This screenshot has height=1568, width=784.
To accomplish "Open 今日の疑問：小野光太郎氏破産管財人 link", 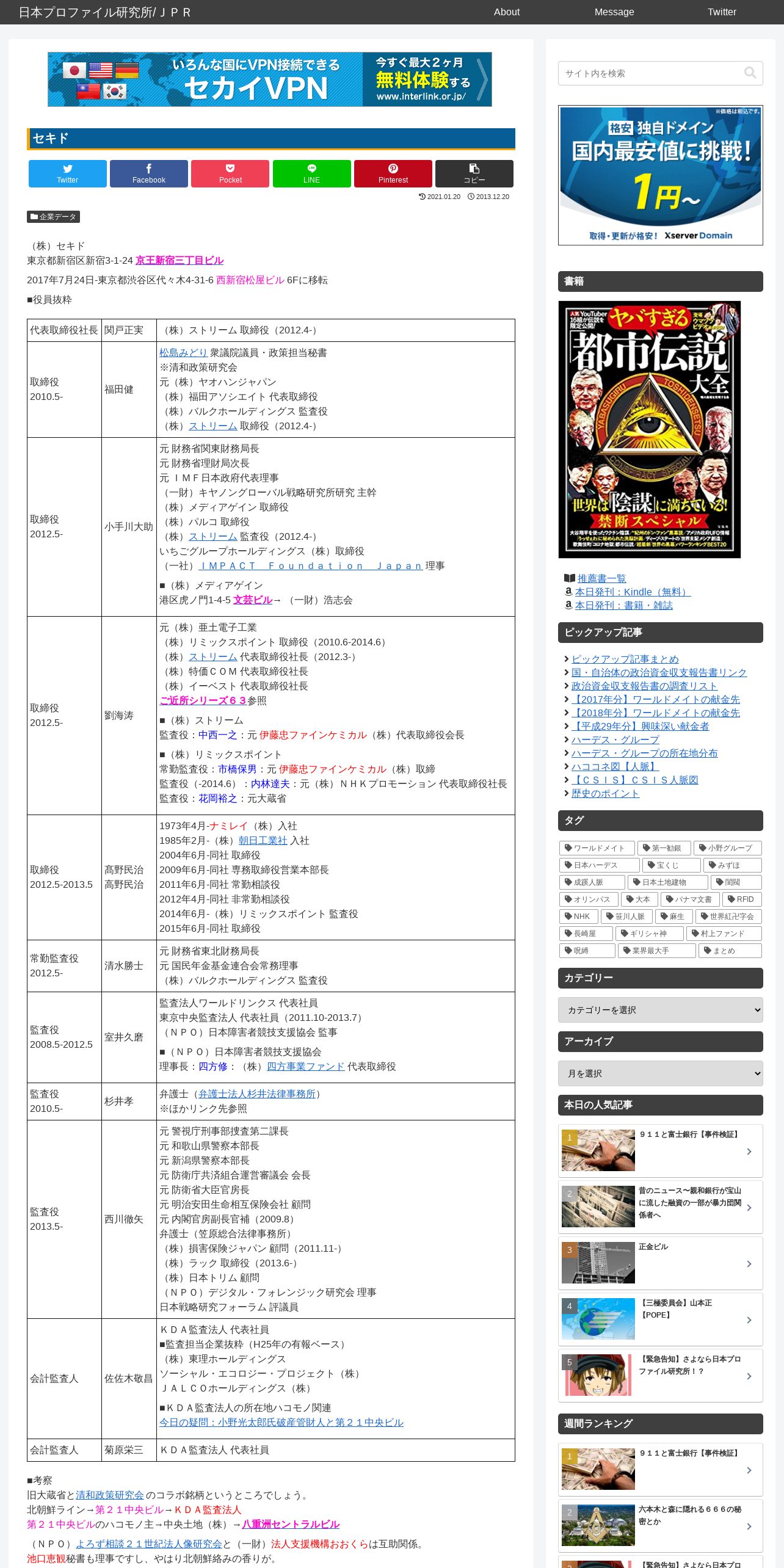I will point(281,1422).
